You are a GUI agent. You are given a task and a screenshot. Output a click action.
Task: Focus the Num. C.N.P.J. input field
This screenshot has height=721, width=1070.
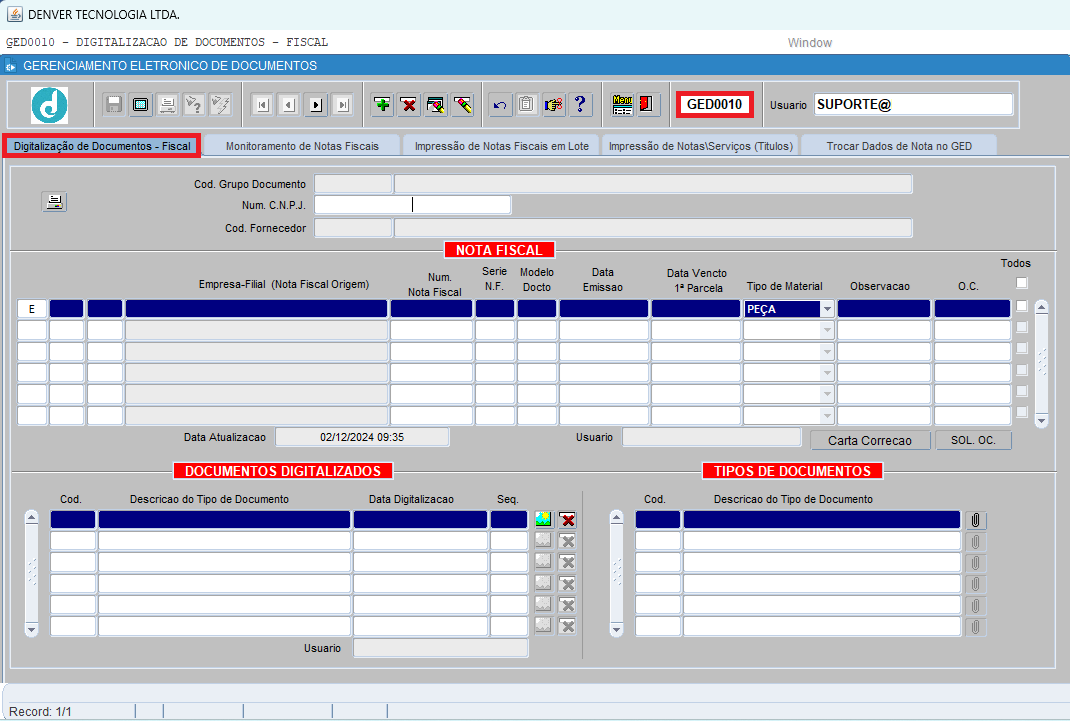tap(412, 205)
